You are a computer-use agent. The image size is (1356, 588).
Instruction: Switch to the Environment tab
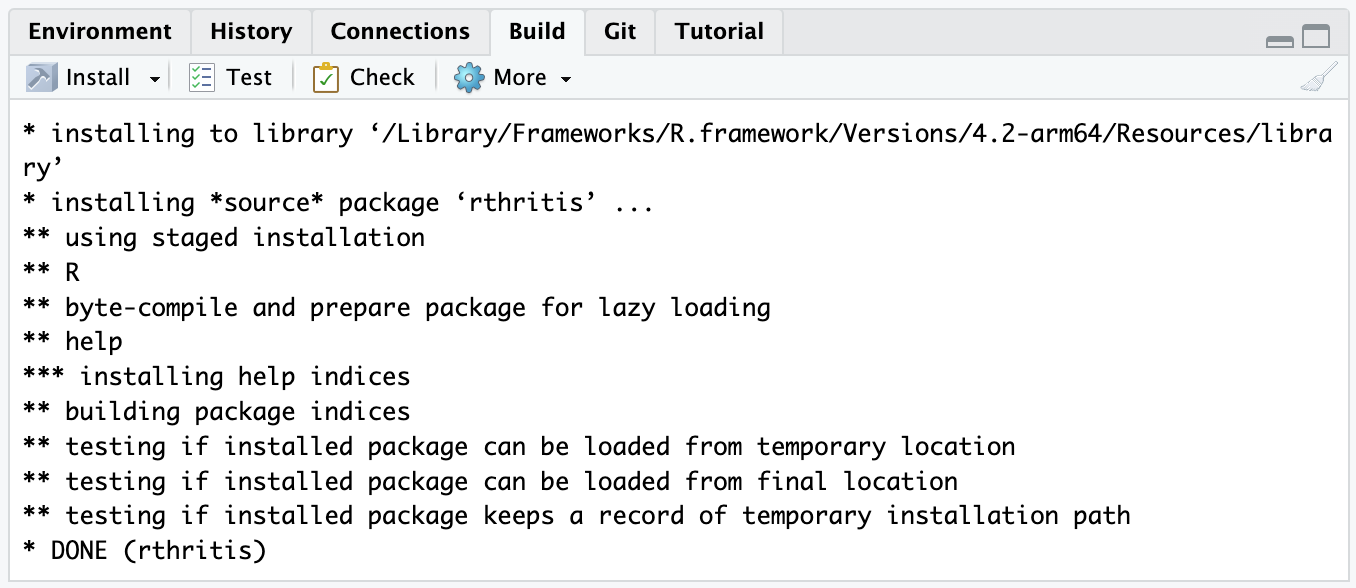coord(99,32)
